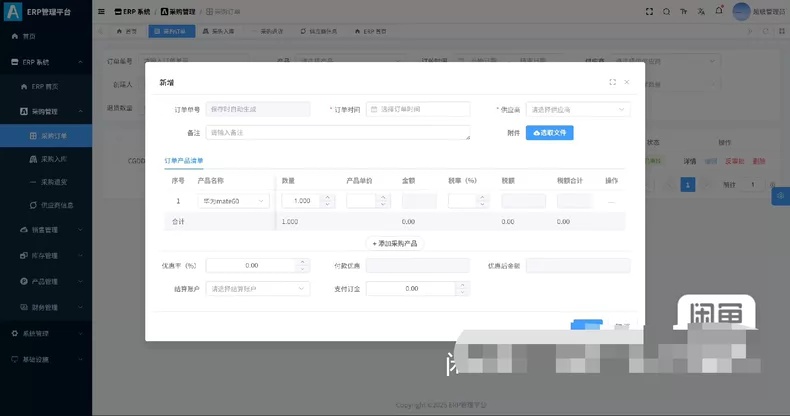Click the blue 选取文件 upload button
This screenshot has height=416, width=790.
pyautogui.click(x=550, y=132)
